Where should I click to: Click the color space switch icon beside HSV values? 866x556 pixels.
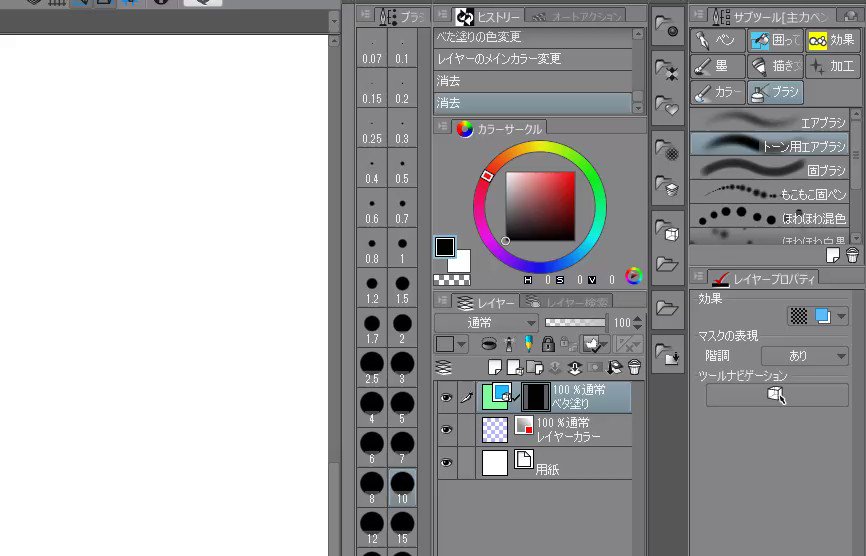click(634, 276)
